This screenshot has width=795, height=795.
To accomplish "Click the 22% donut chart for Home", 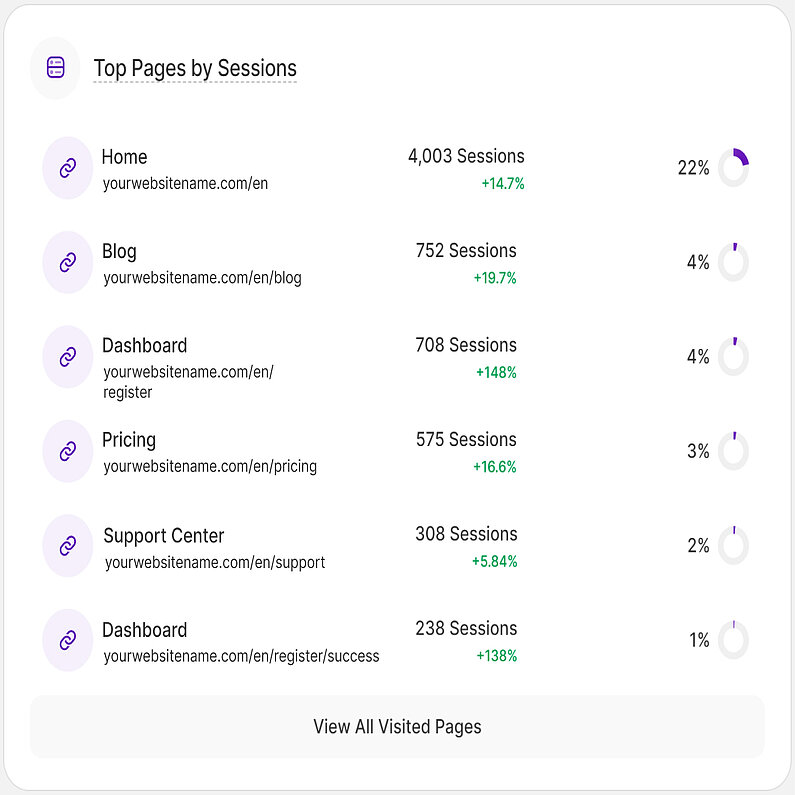I will pyautogui.click(x=733, y=168).
